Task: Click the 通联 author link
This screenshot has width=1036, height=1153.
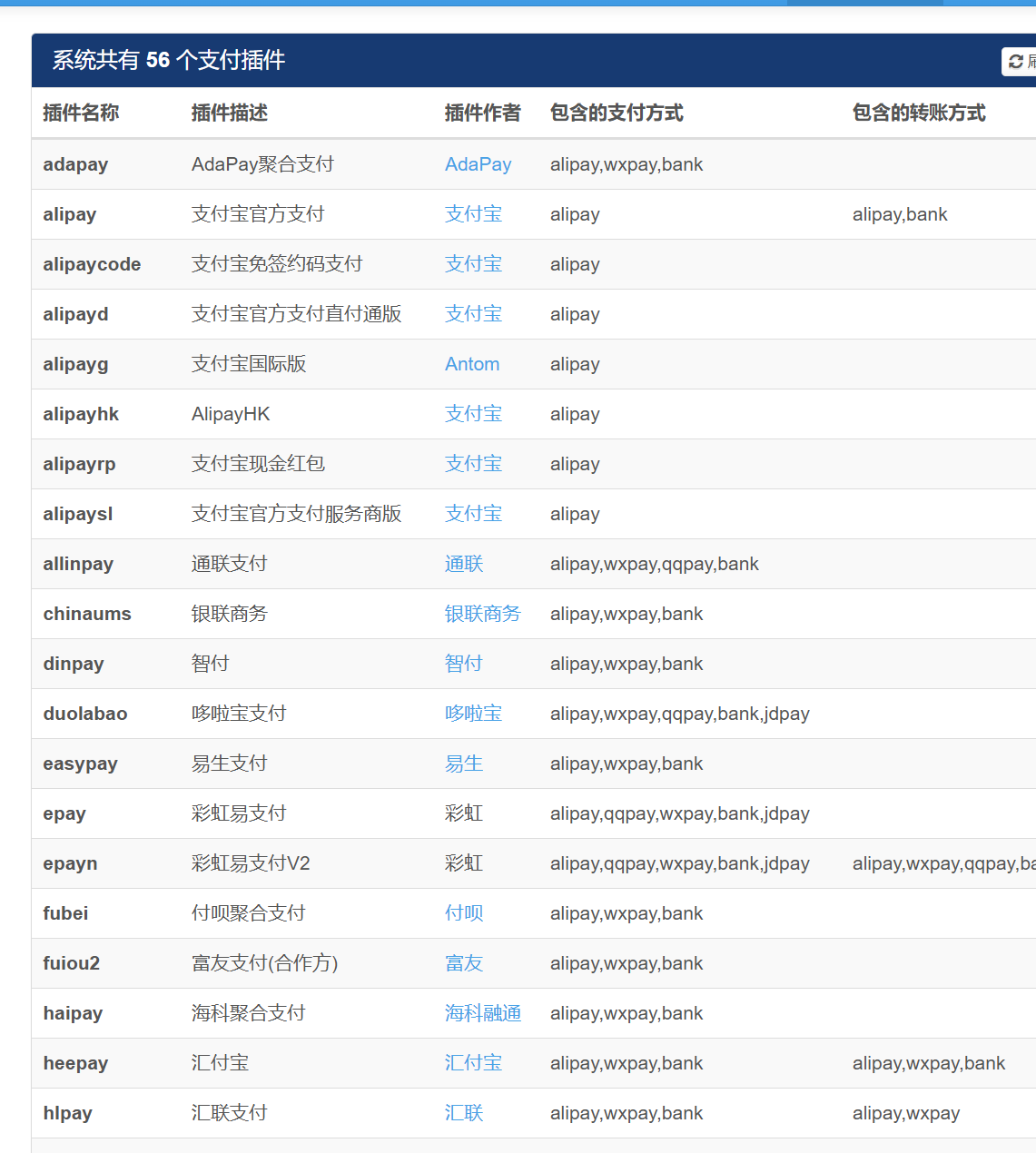Action: coord(463,564)
